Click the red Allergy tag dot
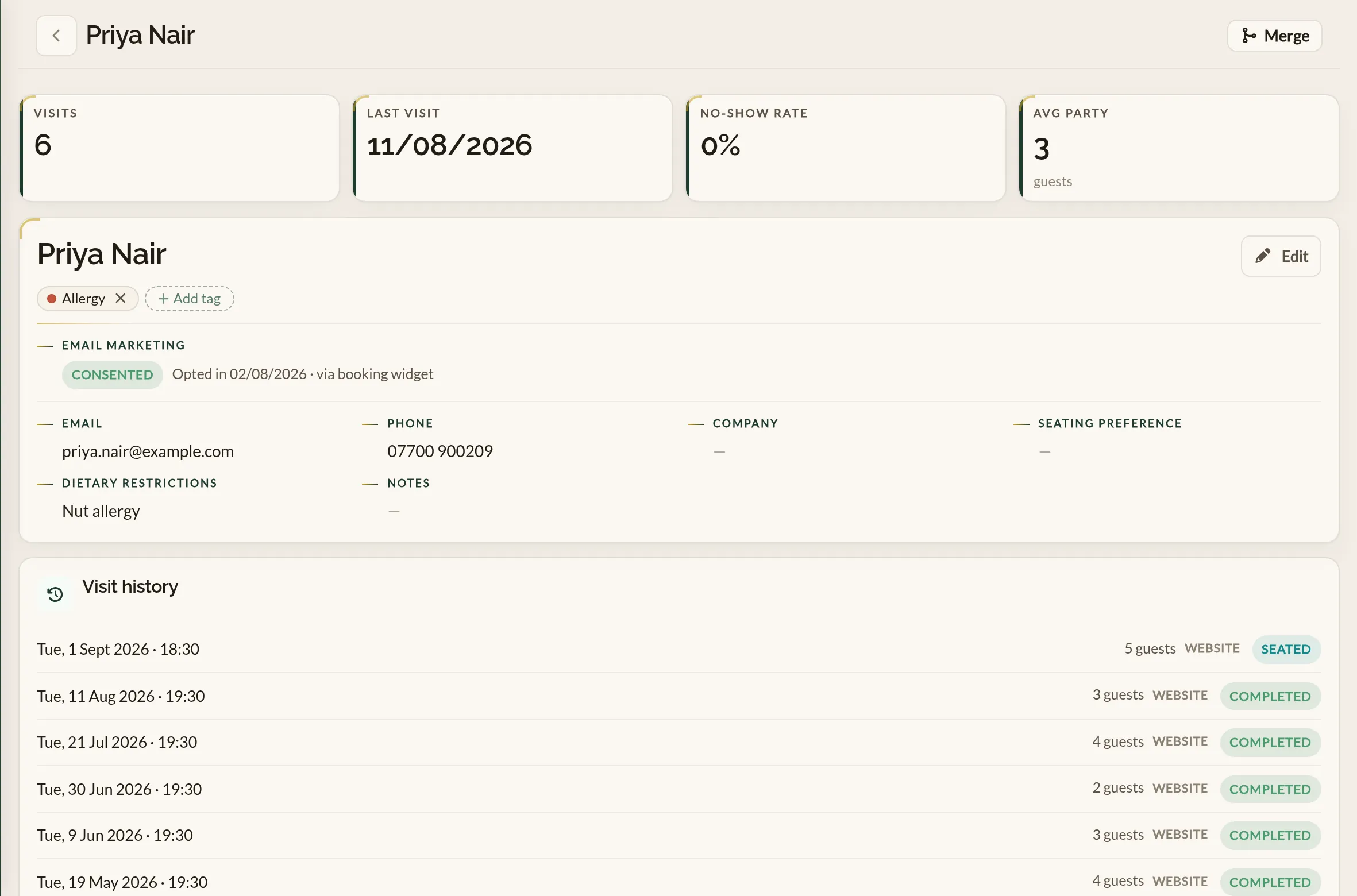This screenshot has height=896, width=1357. tap(51, 299)
